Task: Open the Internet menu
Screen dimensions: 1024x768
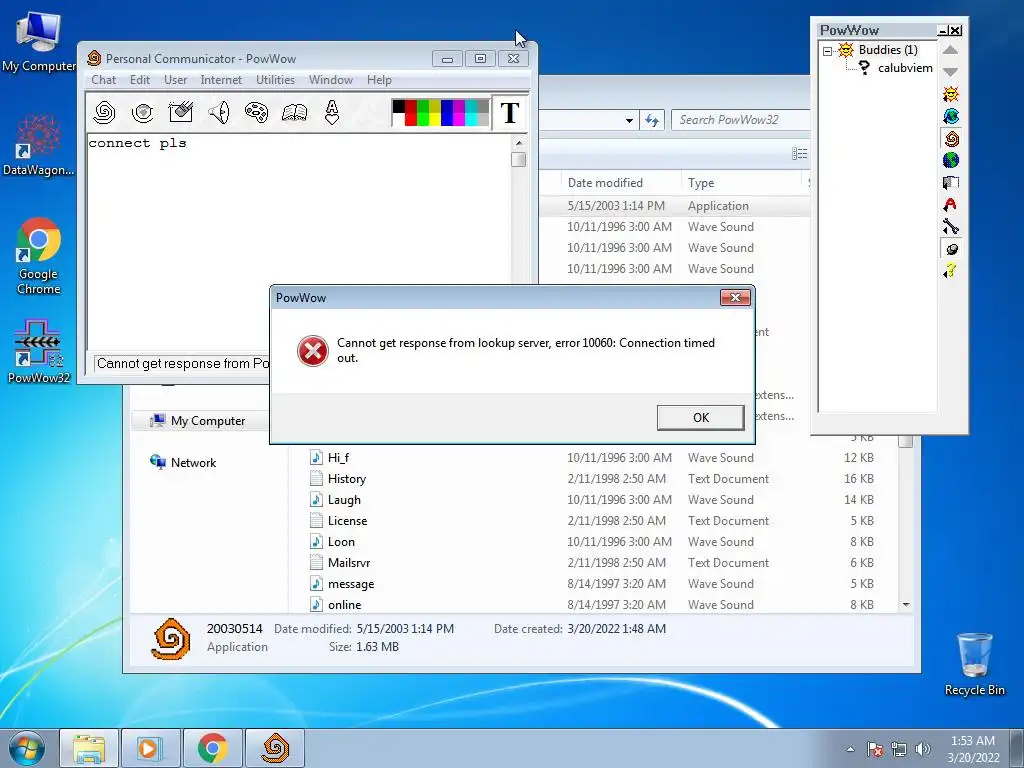Action: (x=221, y=80)
